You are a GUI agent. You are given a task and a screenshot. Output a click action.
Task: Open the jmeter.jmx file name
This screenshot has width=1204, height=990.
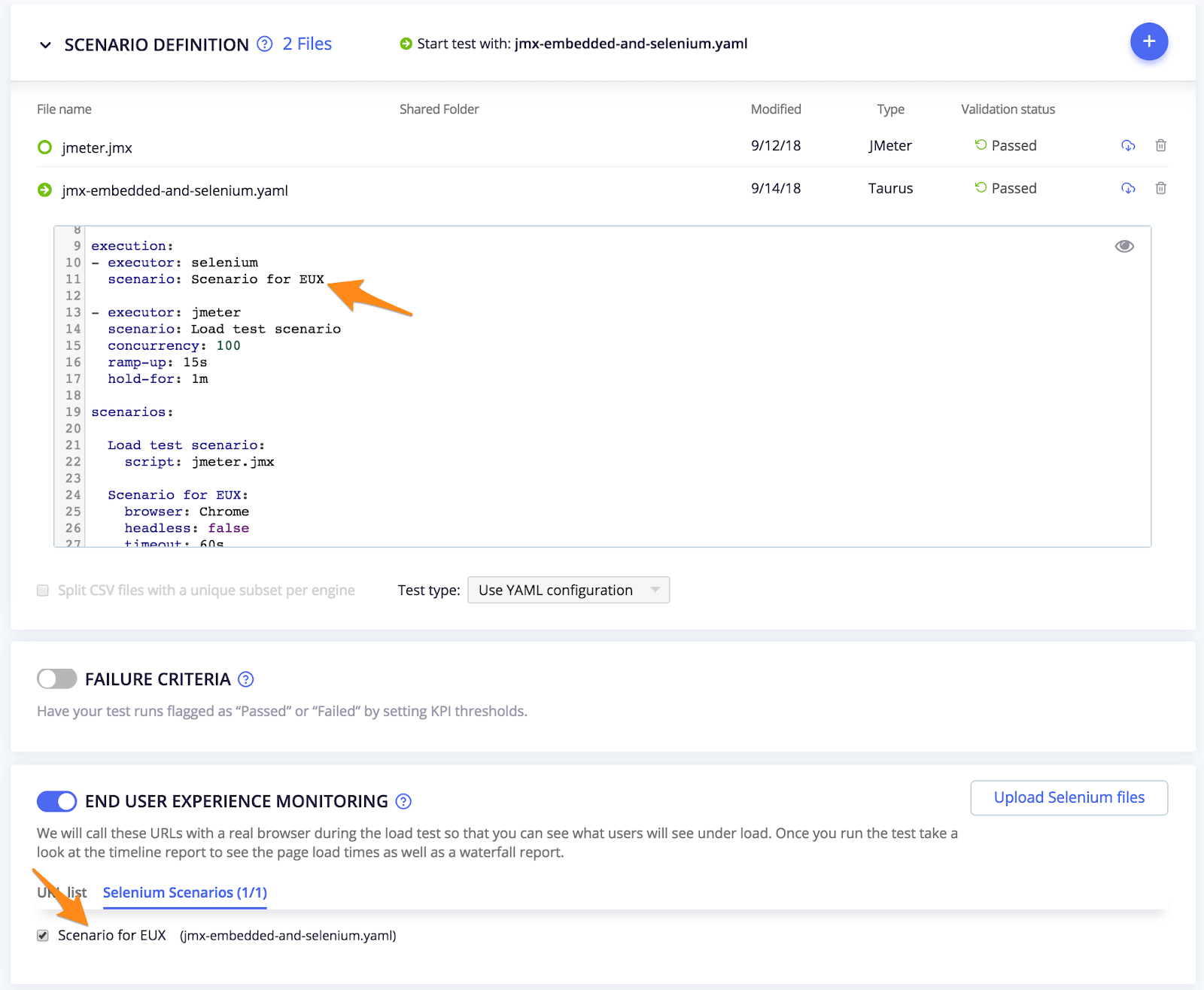(97, 147)
